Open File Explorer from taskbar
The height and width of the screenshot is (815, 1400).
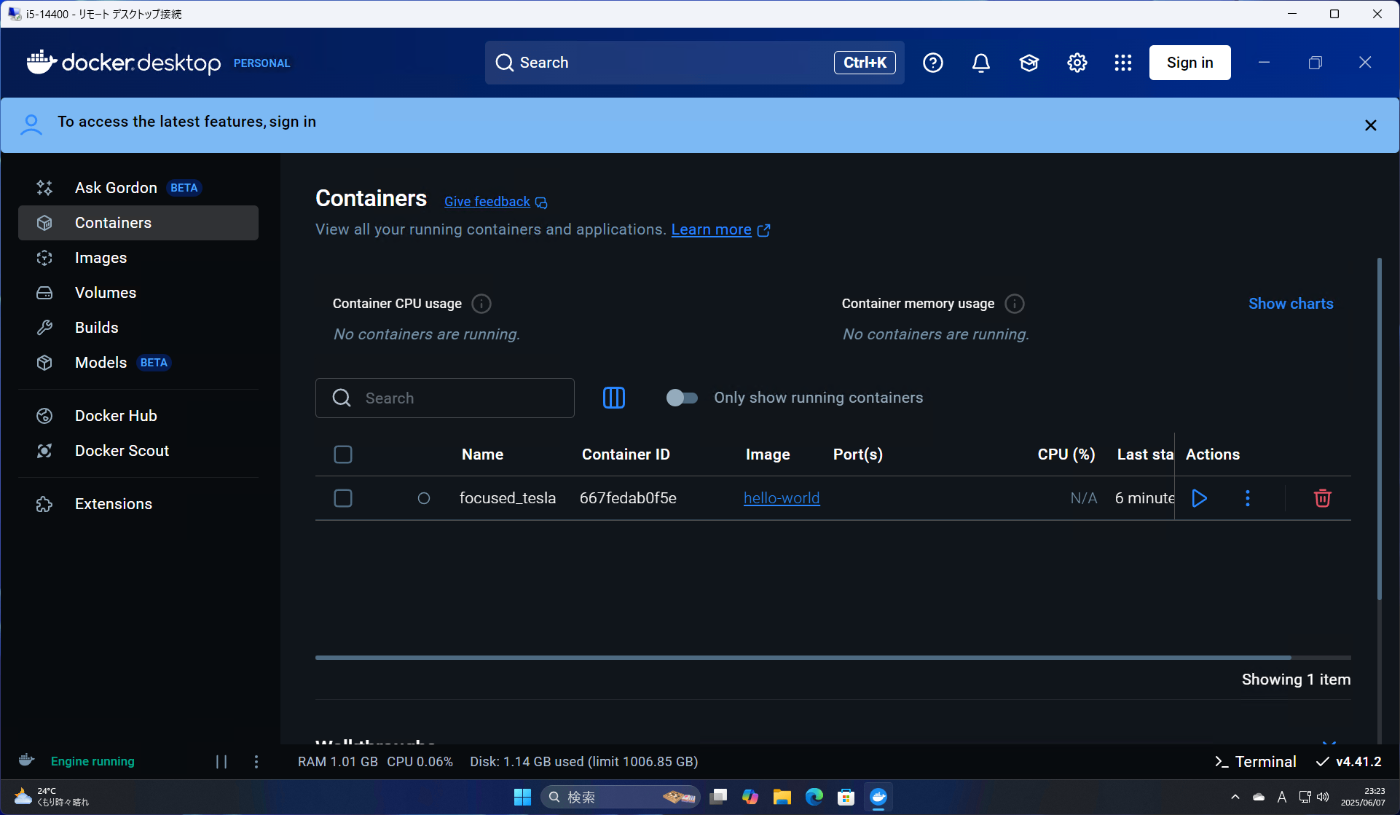(x=782, y=797)
